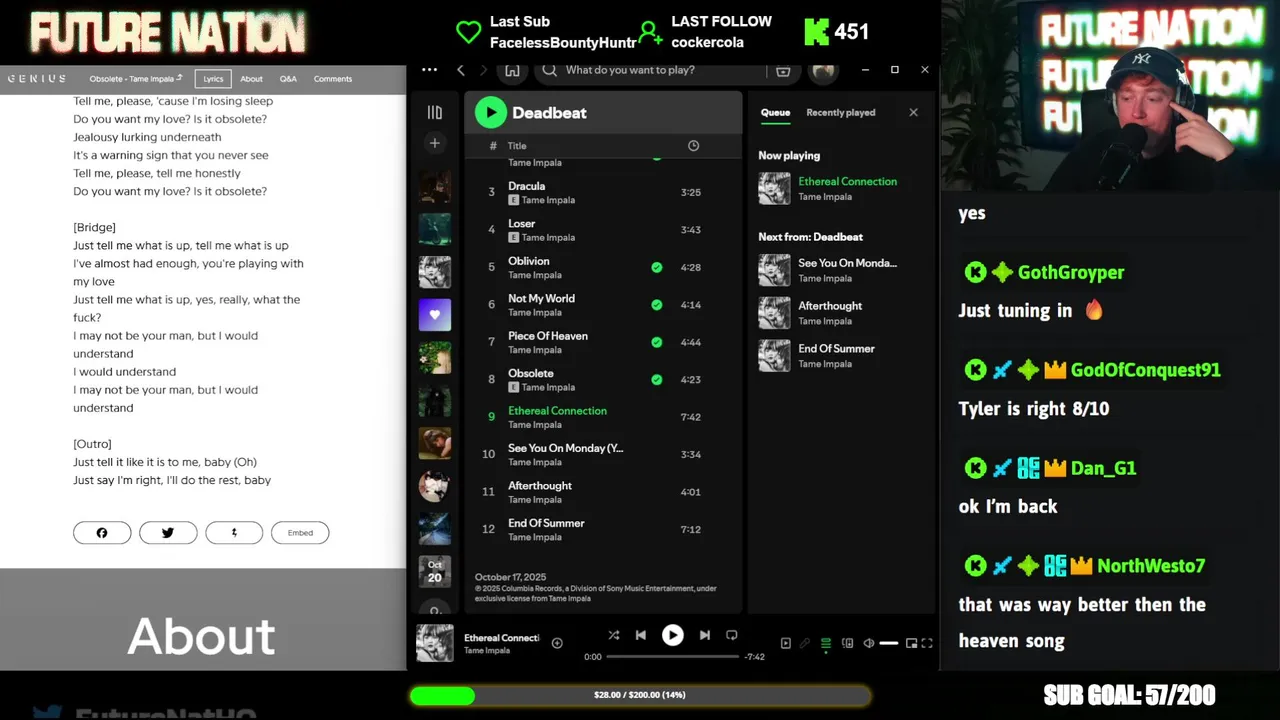Open the Spotify profile avatar
Image resolution: width=1280 pixels, height=720 pixels.
coord(823,70)
